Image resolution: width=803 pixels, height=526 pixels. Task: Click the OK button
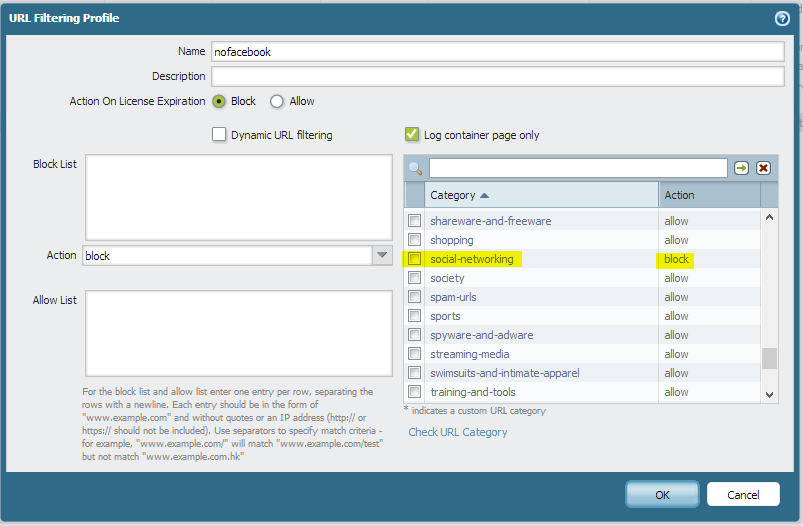click(662, 494)
